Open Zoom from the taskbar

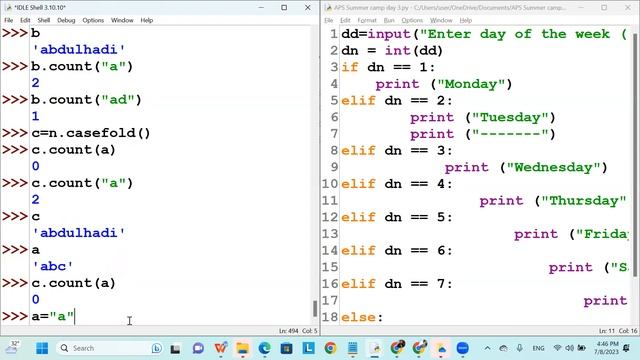click(462, 348)
